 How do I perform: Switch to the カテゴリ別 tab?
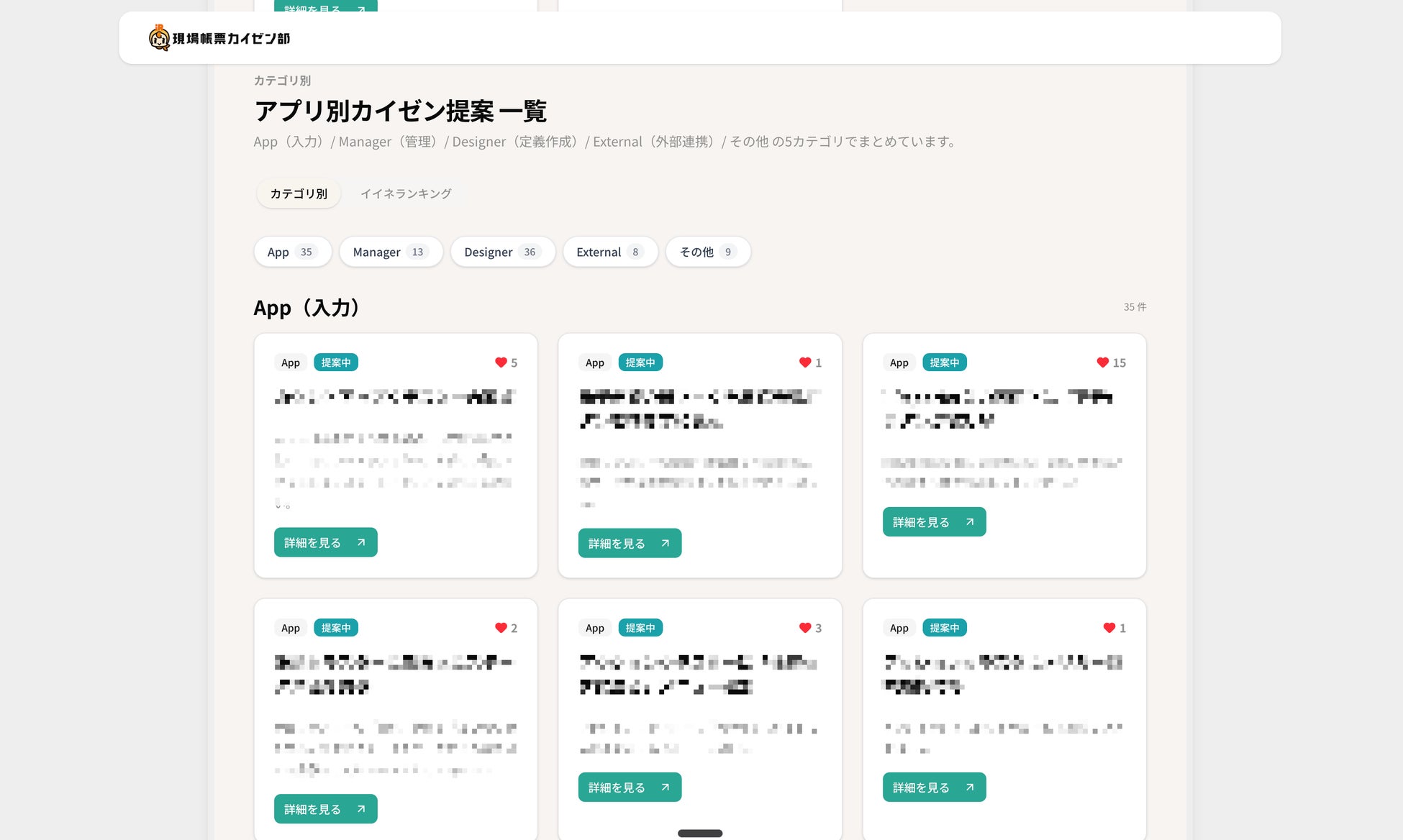299,193
